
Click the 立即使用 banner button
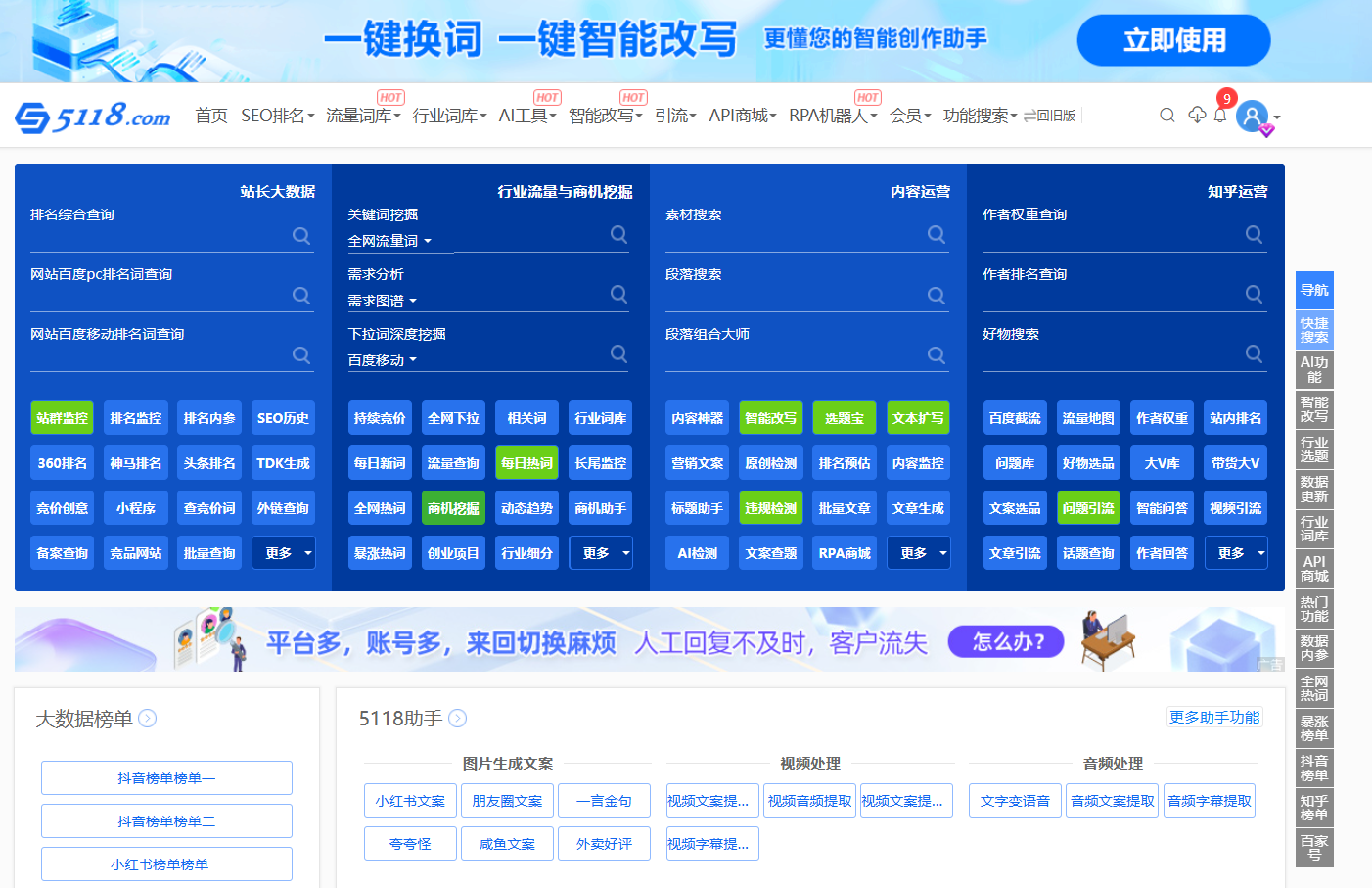pos(1173,40)
